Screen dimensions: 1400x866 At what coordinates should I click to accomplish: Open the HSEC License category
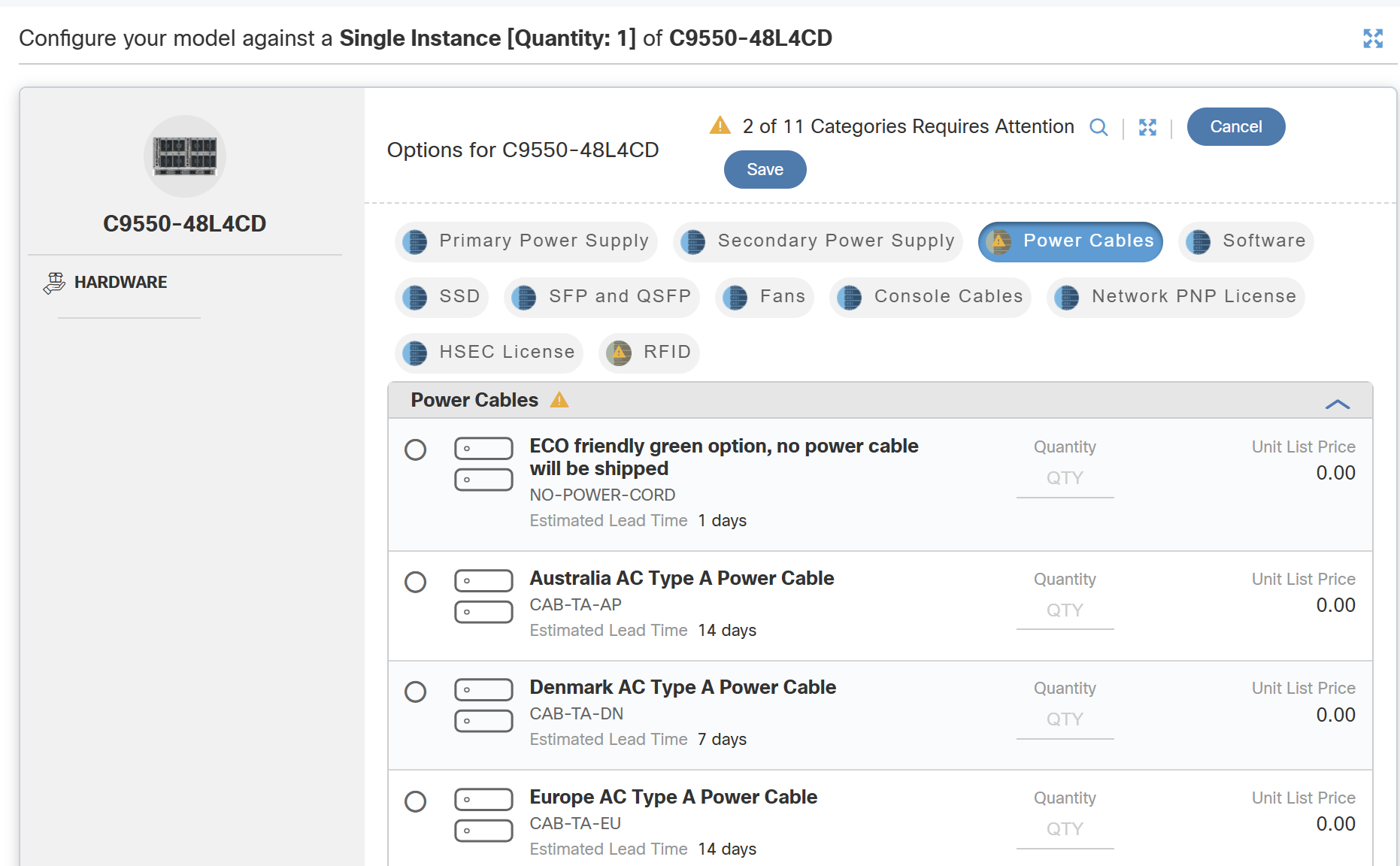pos(489,353)
